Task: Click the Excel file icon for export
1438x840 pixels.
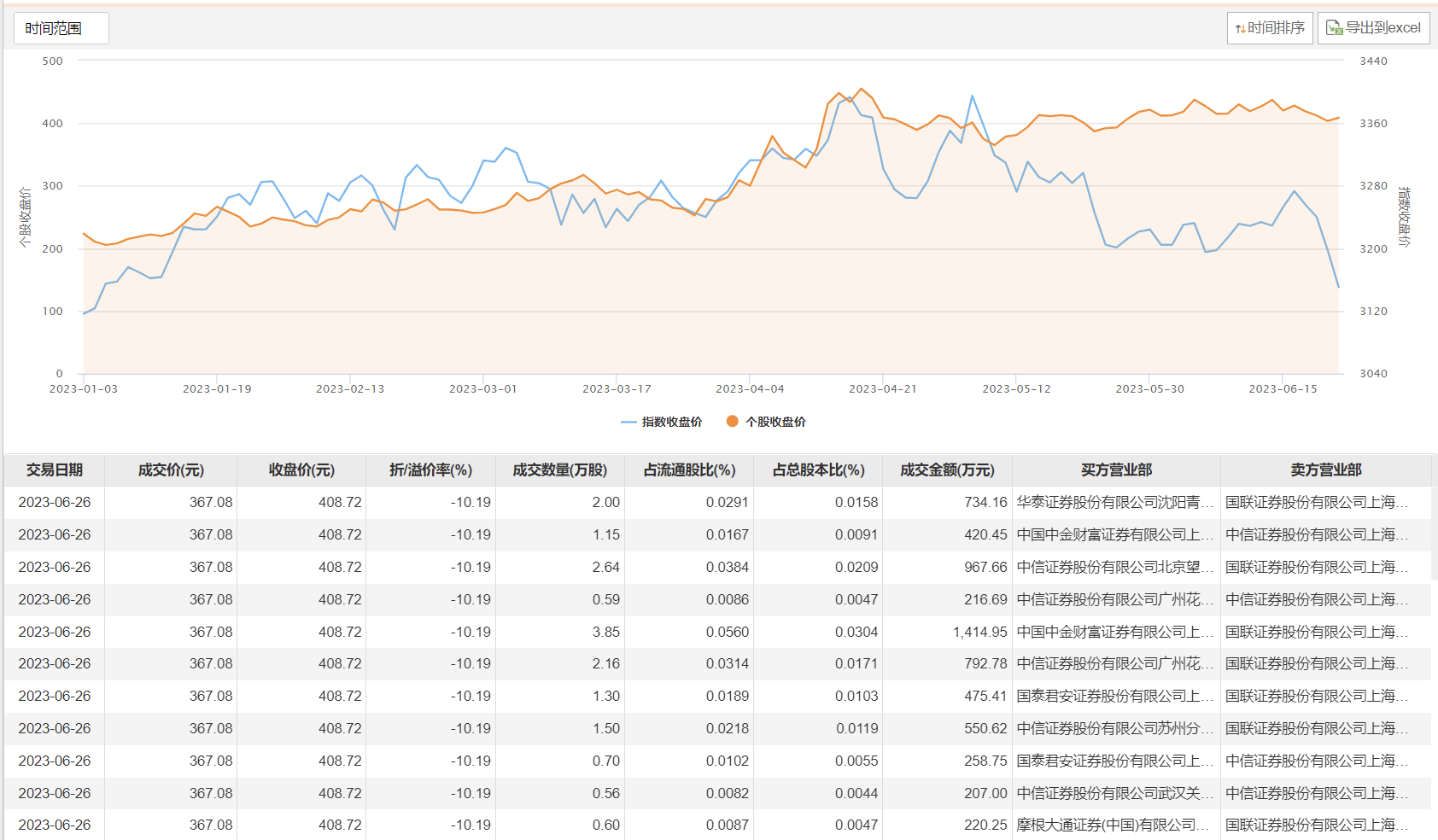Action: click(1334, 28)
